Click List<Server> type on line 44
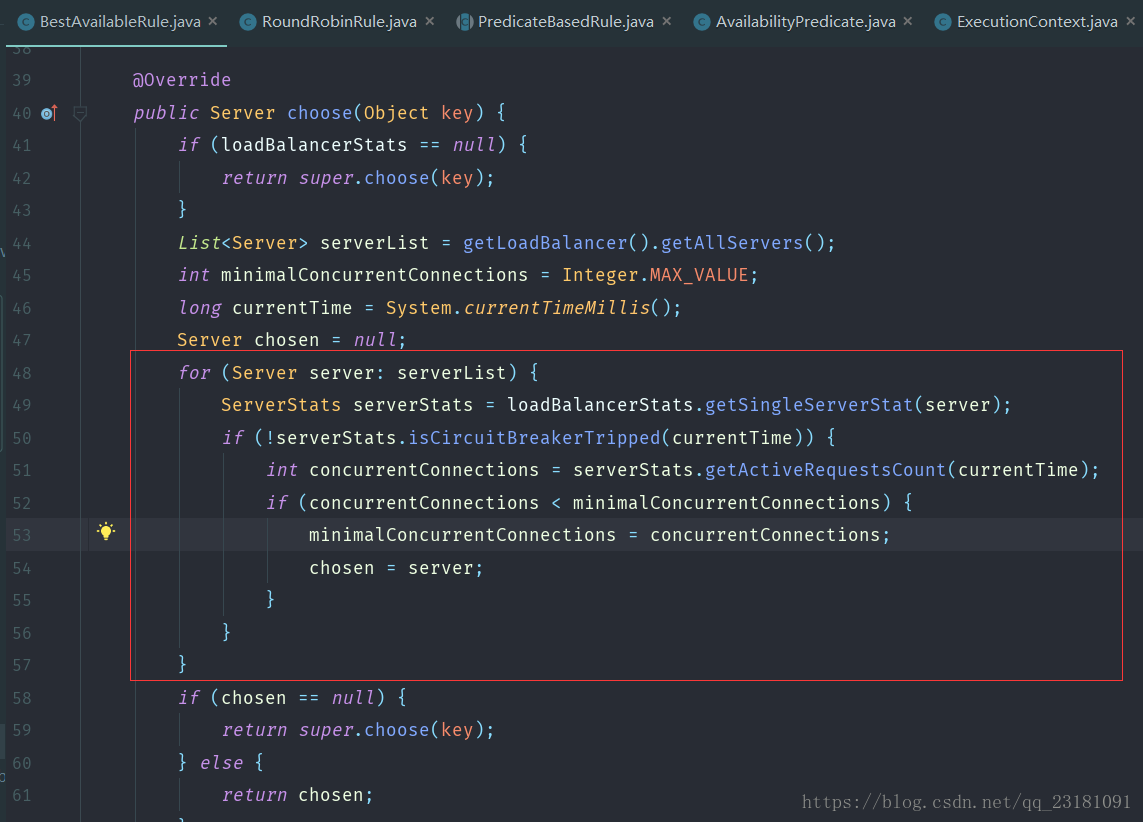 tap(243, 243)
